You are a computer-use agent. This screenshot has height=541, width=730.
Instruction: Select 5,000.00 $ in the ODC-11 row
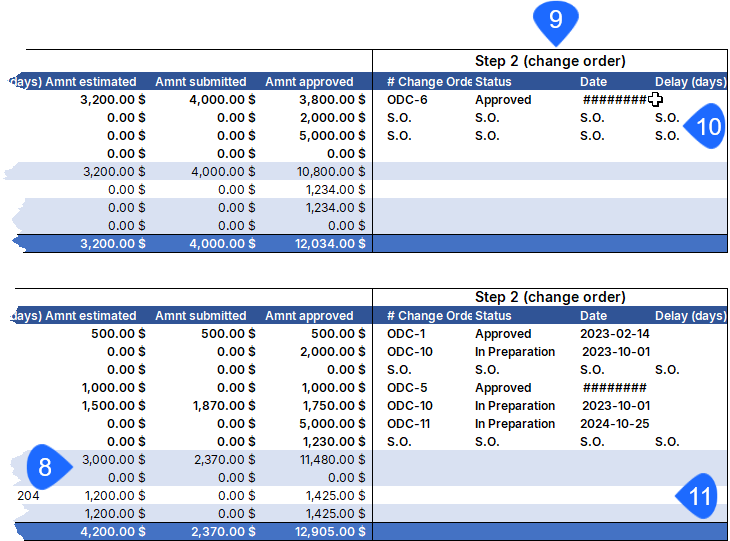point(332,424)
